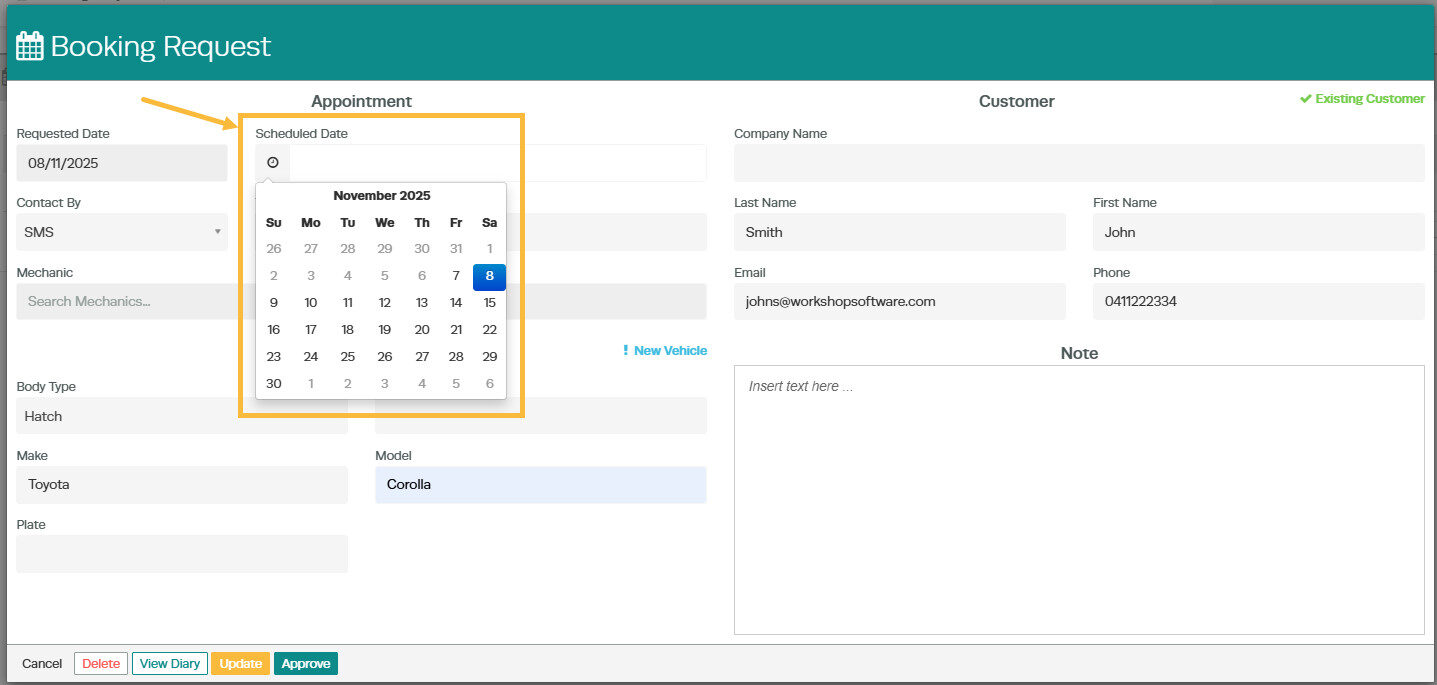Image resolution: width=1437 pixels, height=685 pixels.
Task: Click into the Note text area
Action: click(1079, 500)
